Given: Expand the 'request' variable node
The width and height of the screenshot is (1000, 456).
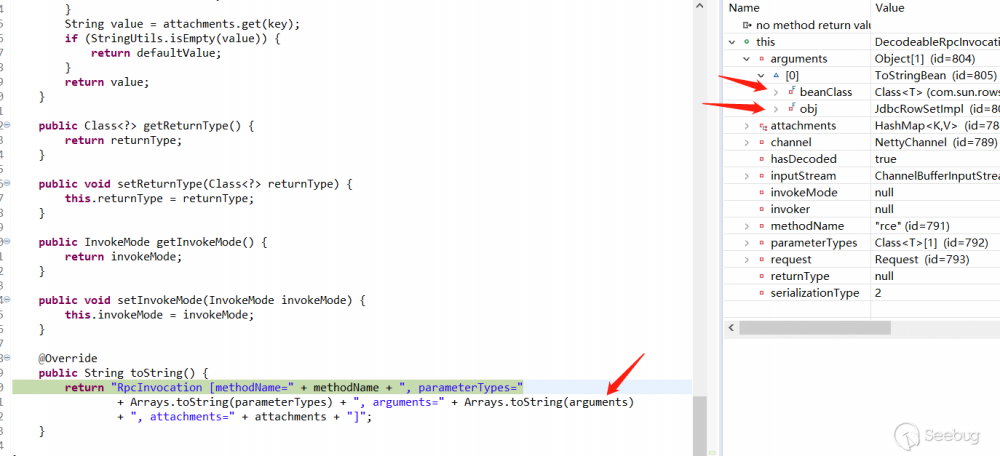Looking at the screenshot, I should click(x=747, y=260).
